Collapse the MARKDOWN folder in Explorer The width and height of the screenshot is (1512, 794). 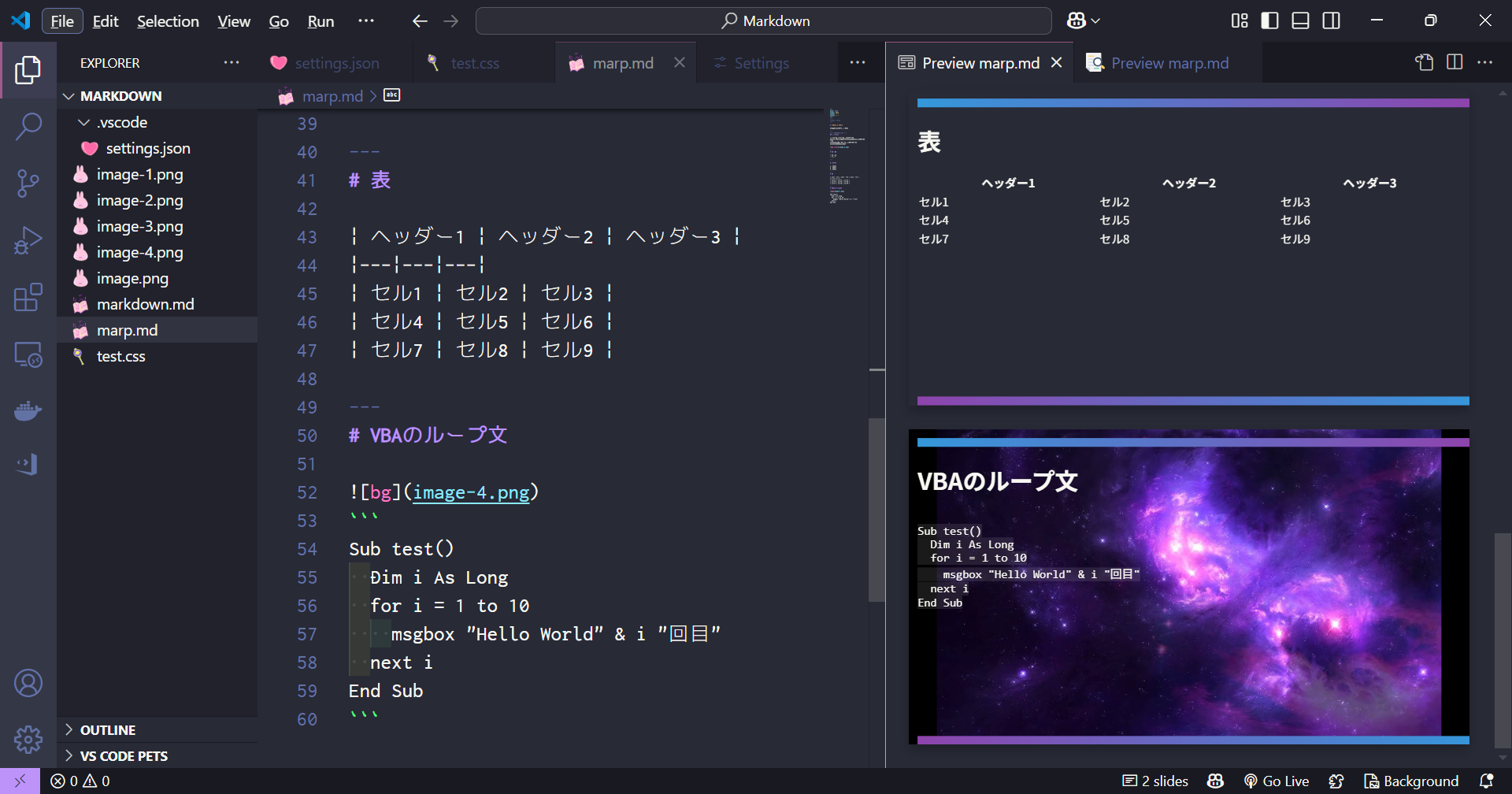pos(69,95)
